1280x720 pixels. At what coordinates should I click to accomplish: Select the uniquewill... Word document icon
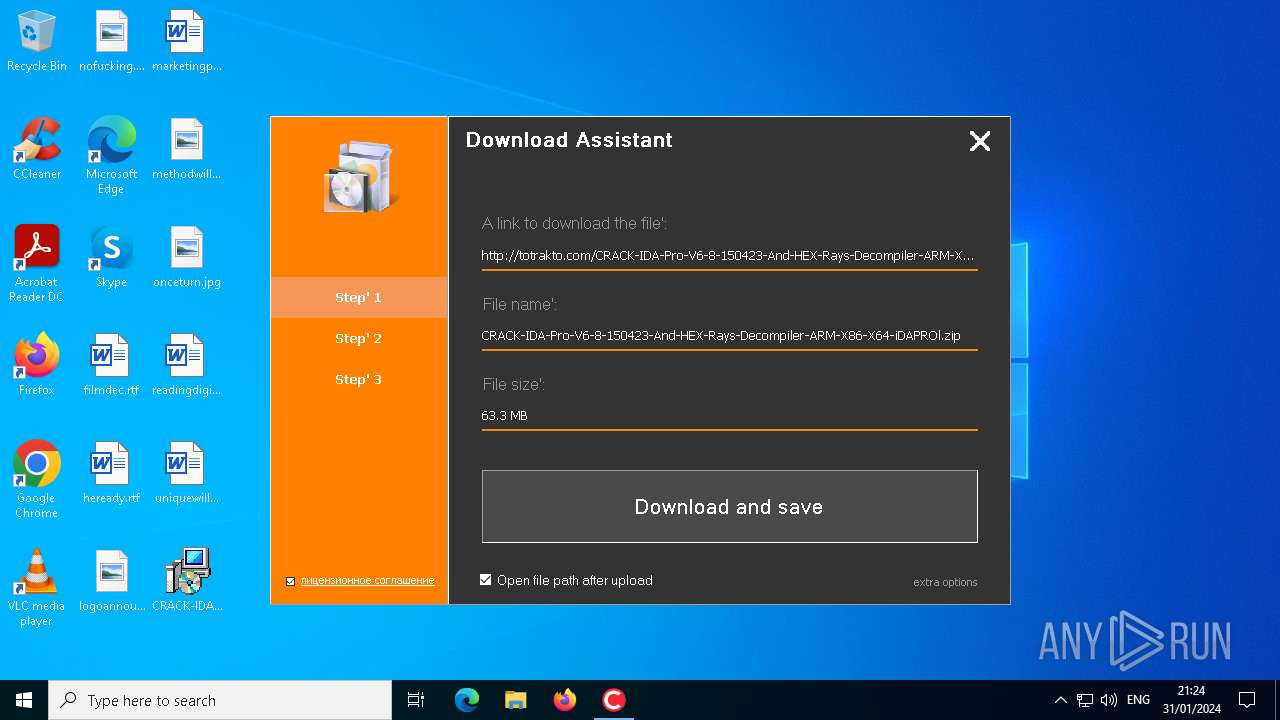click(x=187, y=474)
